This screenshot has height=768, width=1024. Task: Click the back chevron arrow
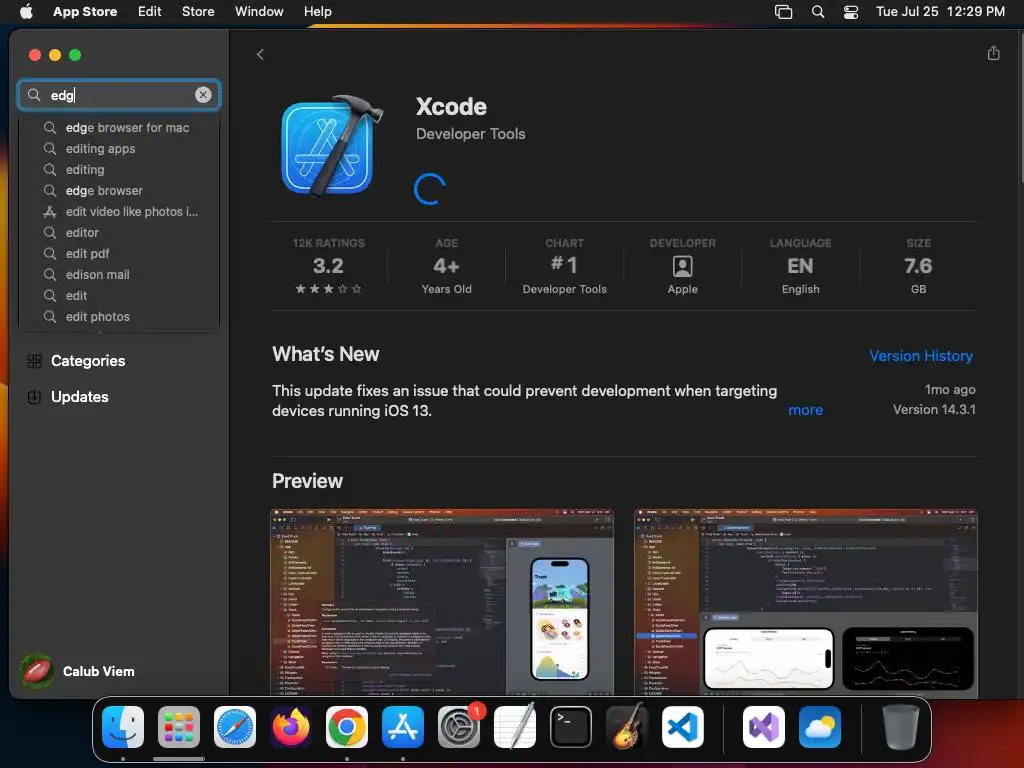260,54
